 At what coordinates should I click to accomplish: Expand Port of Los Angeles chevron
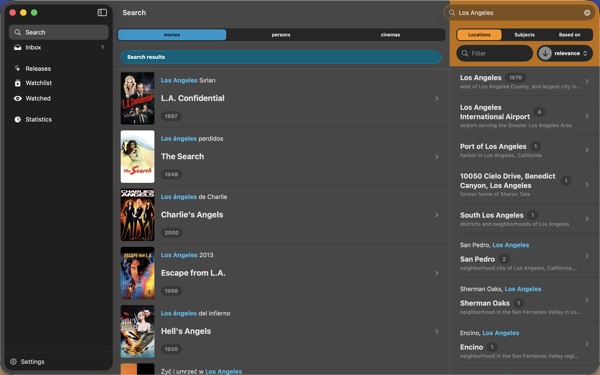click(x=587, y=150)
